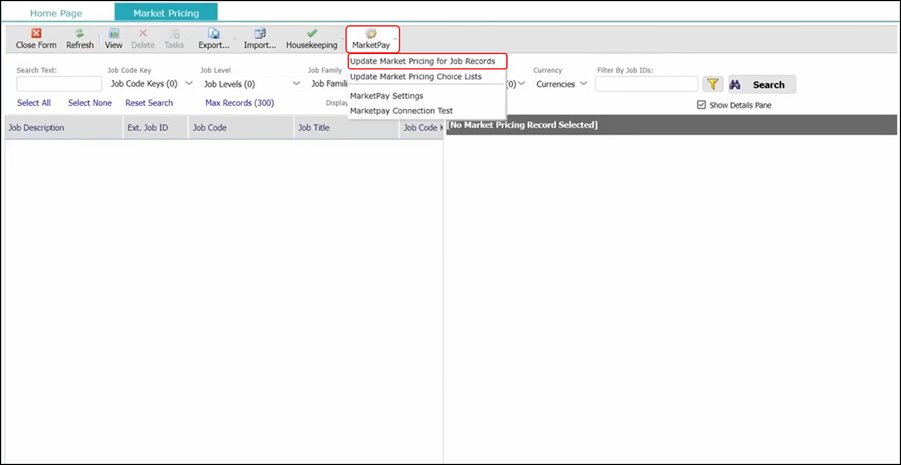Toggle the Show Details Pane checkbox
The height and width of the screenshot is (465, 901).
702,105
